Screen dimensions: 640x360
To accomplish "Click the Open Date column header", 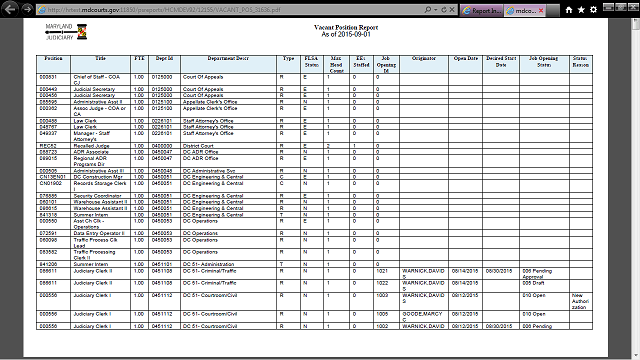I will 465,64.
